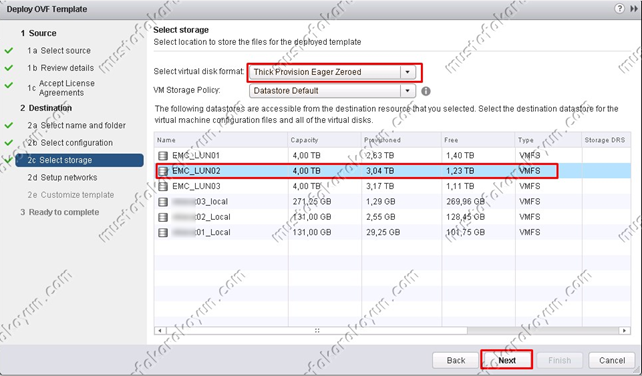Go to step 1a Select source
This screenshot has height=376, width=642.
click(x=59, y=51)
